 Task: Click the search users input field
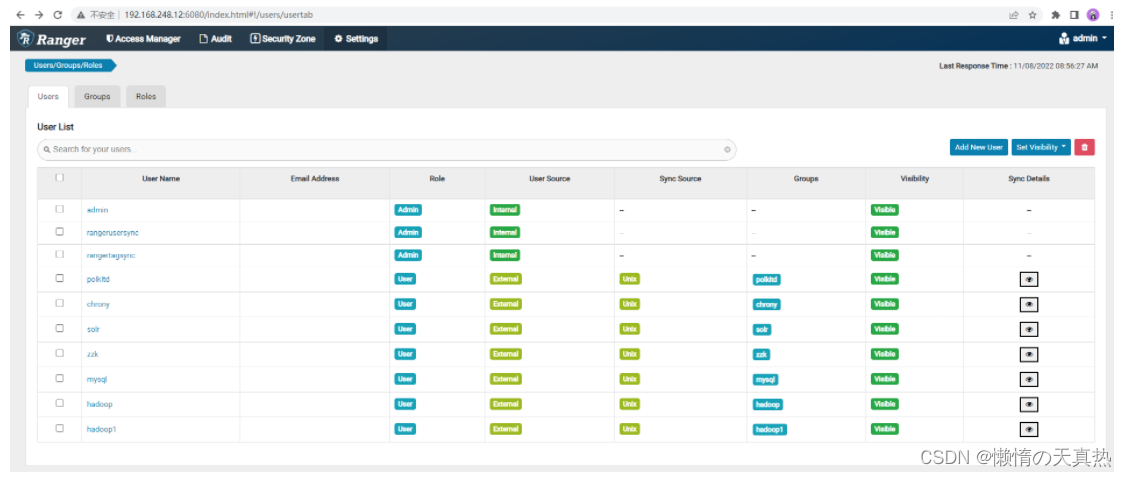click(x=387, y=149)
